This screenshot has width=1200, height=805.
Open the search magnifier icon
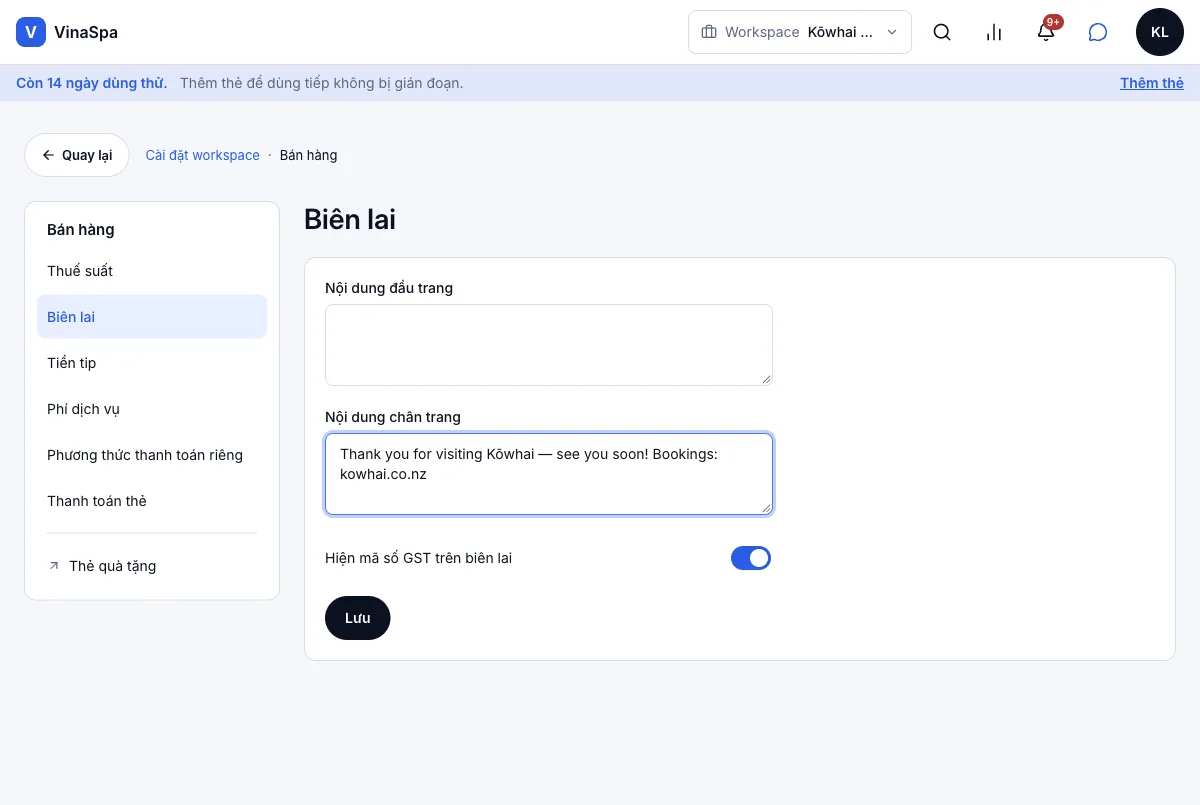(x=942, y=32)
